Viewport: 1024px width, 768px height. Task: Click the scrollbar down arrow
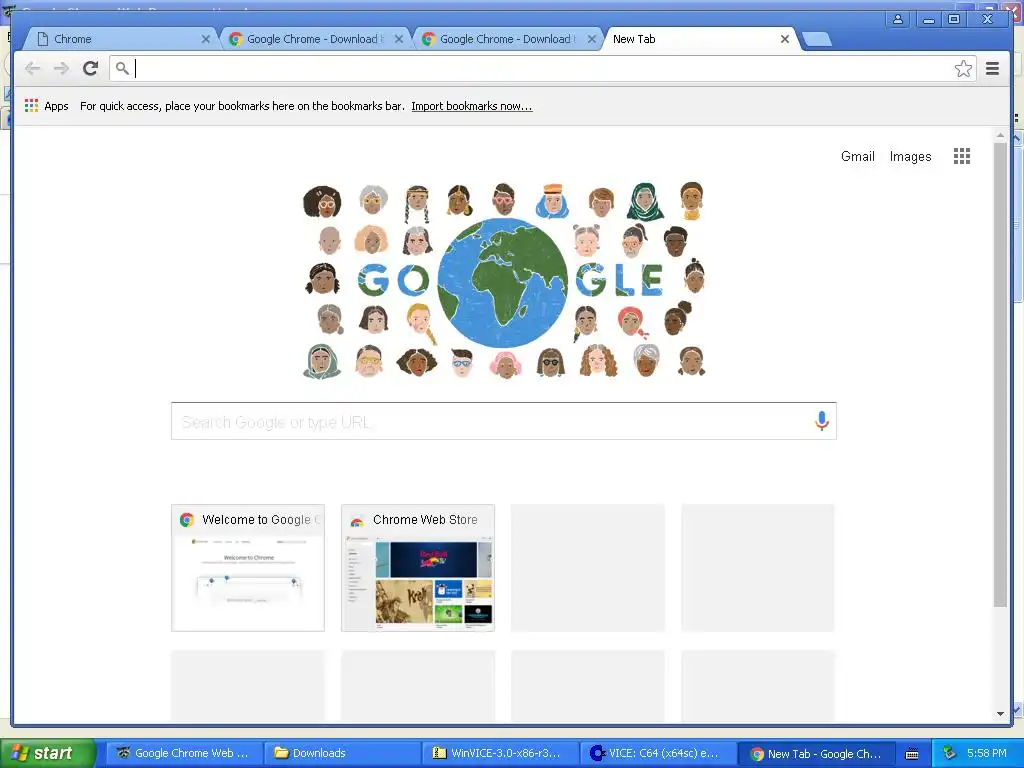click(1000, 714)
